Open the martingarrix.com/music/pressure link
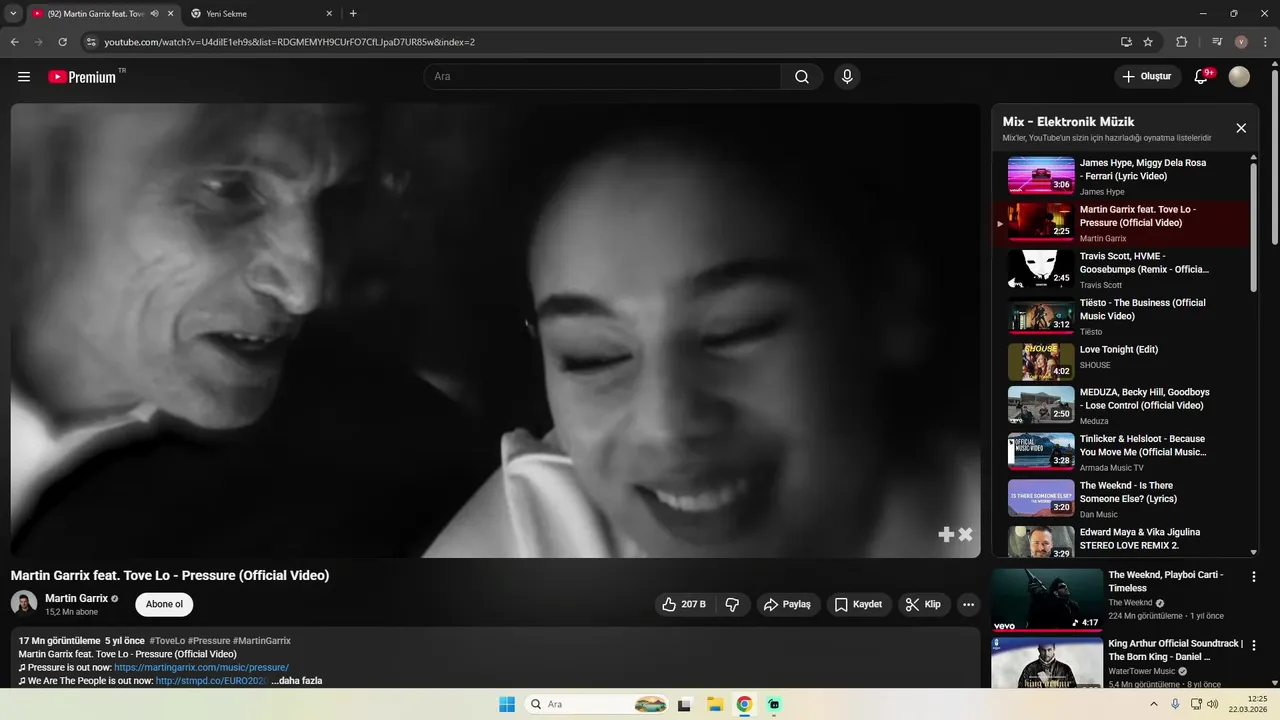Image resolution: width=1280 pixels, height=720 pixels. click(x=201, y=667)
